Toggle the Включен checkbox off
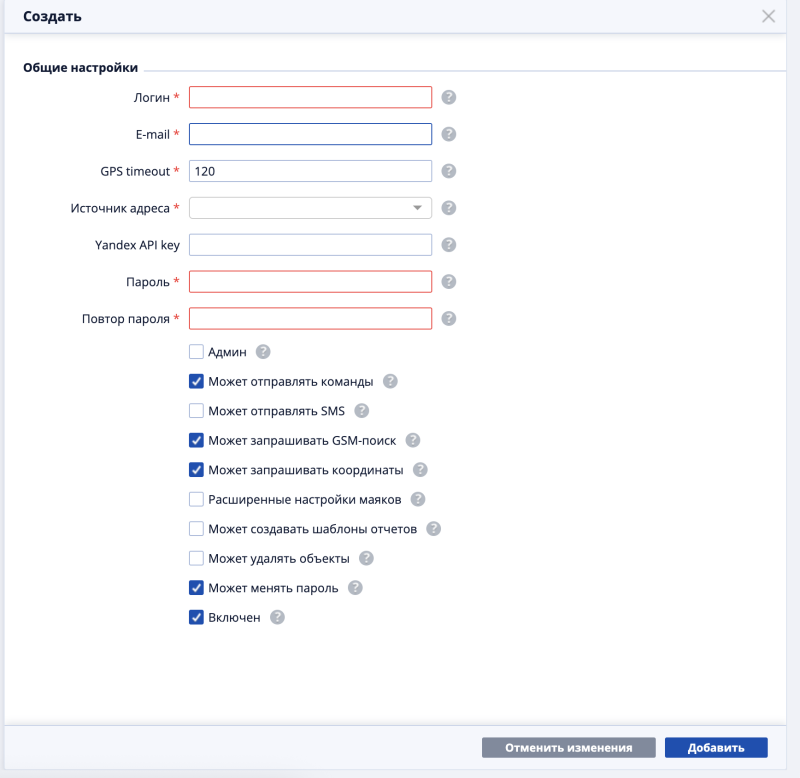 [196, 618]
